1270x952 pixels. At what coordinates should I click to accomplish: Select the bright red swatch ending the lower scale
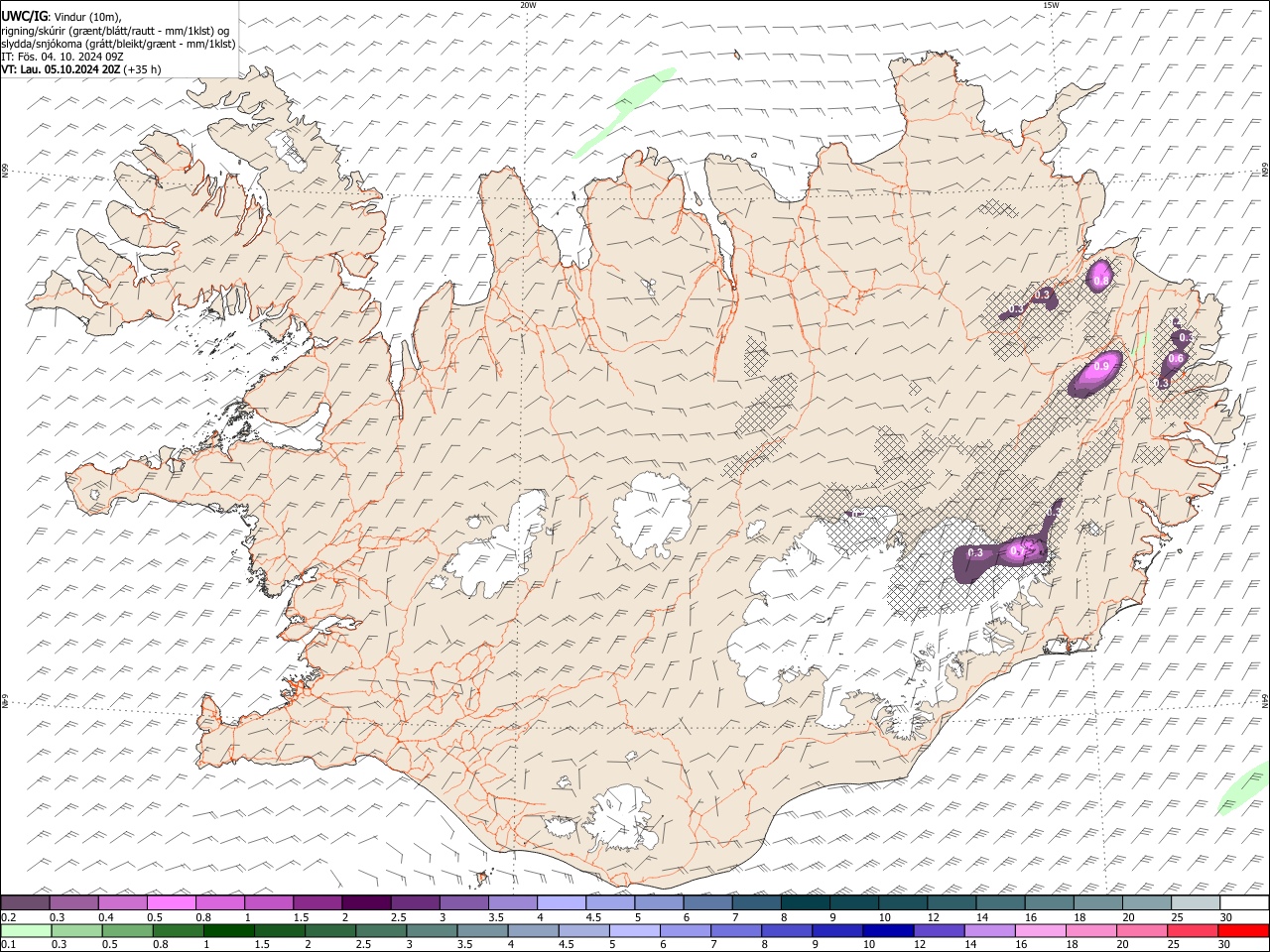(x=1243, y=930)
